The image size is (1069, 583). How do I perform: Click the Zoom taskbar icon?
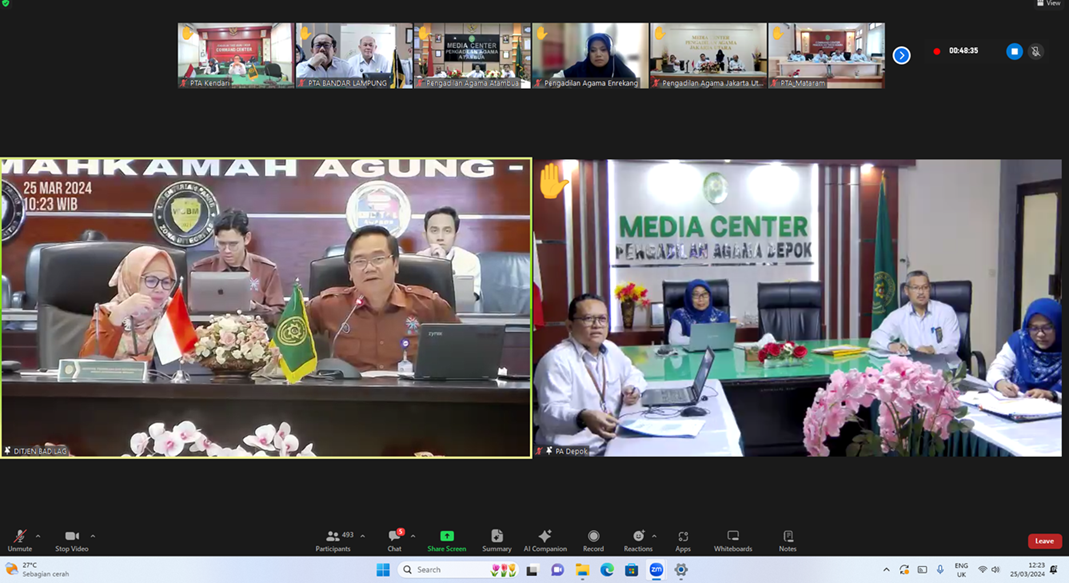(656, 569)
